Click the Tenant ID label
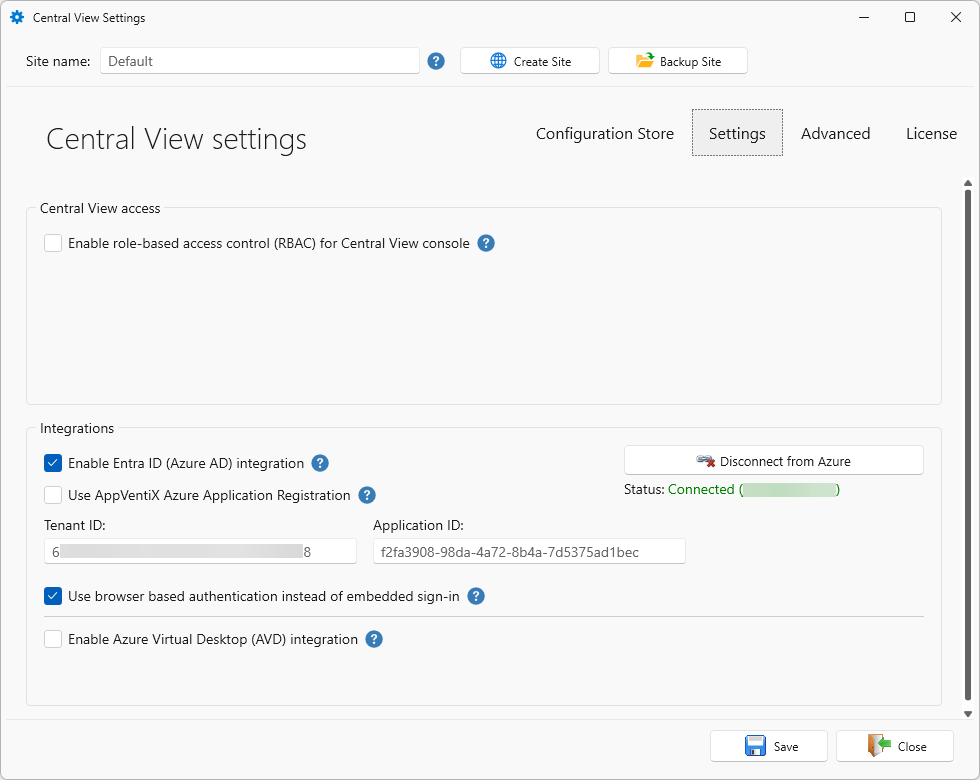The width and height of the screenshot is (980, 780). pyautogui.click(x=74, y=525)
